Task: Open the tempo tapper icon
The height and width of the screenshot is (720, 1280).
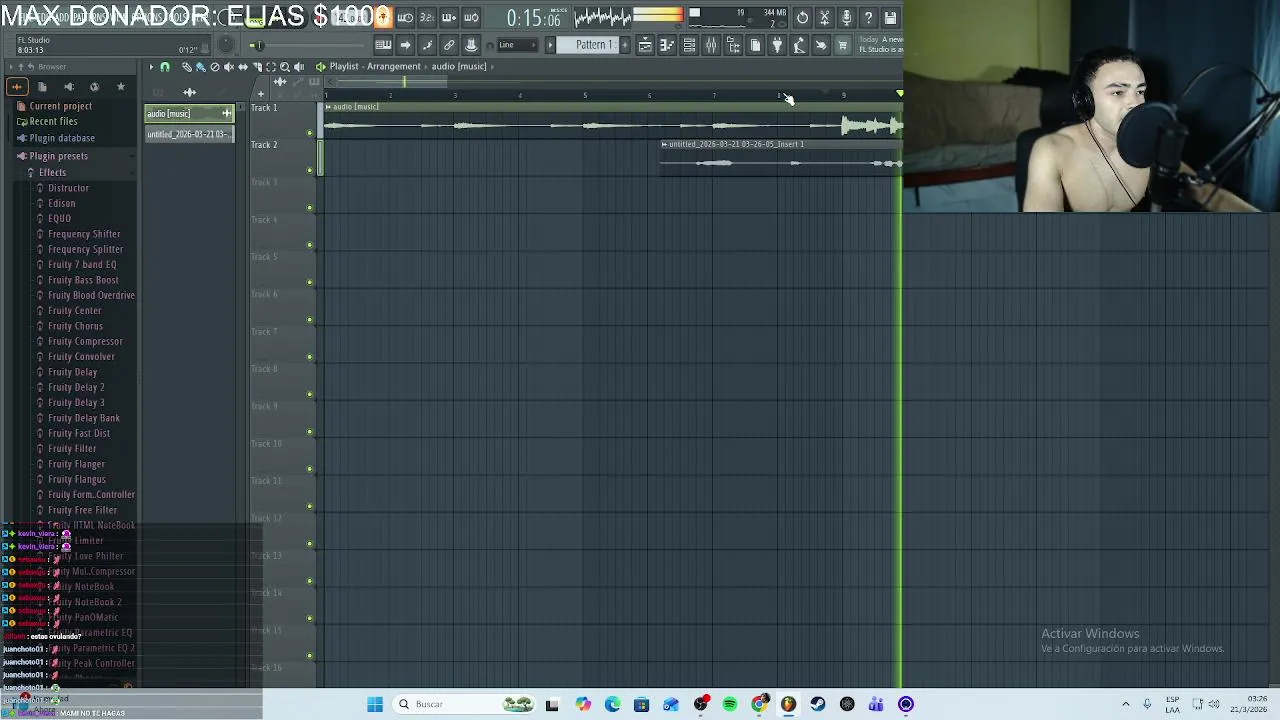Action: 799,45
